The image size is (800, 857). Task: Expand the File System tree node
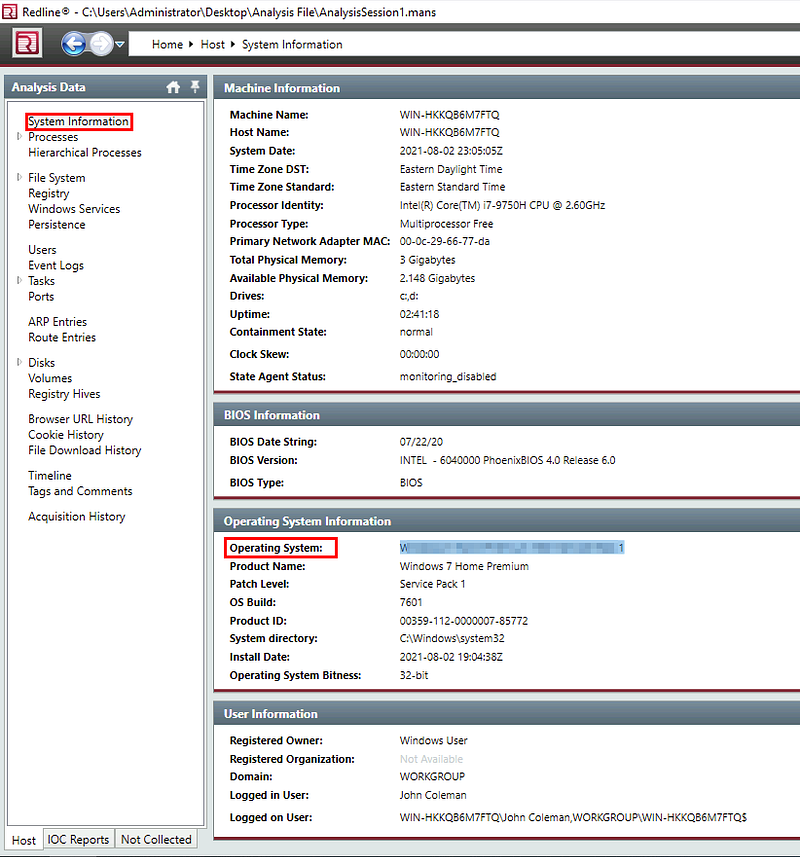[19, 177]
